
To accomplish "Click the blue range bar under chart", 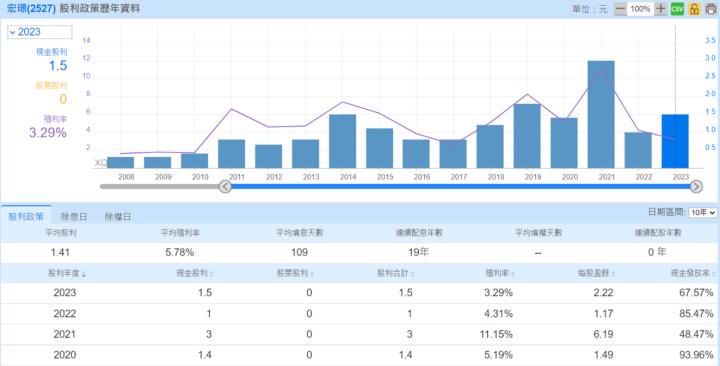I will click(461, 186).
